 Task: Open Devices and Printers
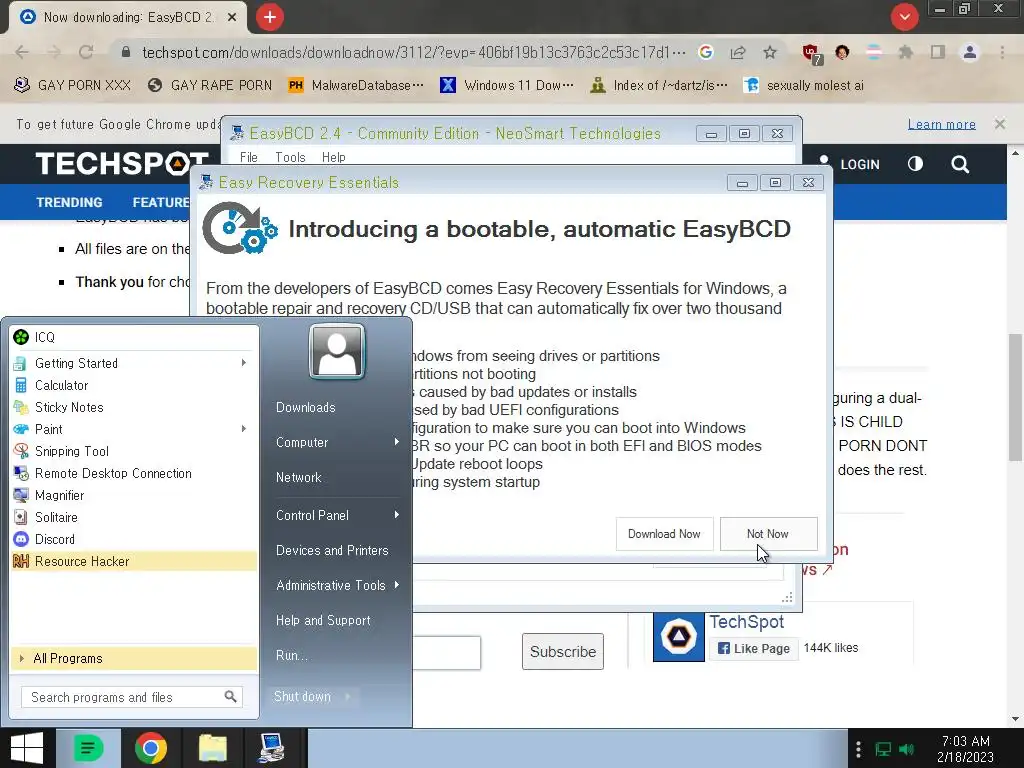point(332,551)
